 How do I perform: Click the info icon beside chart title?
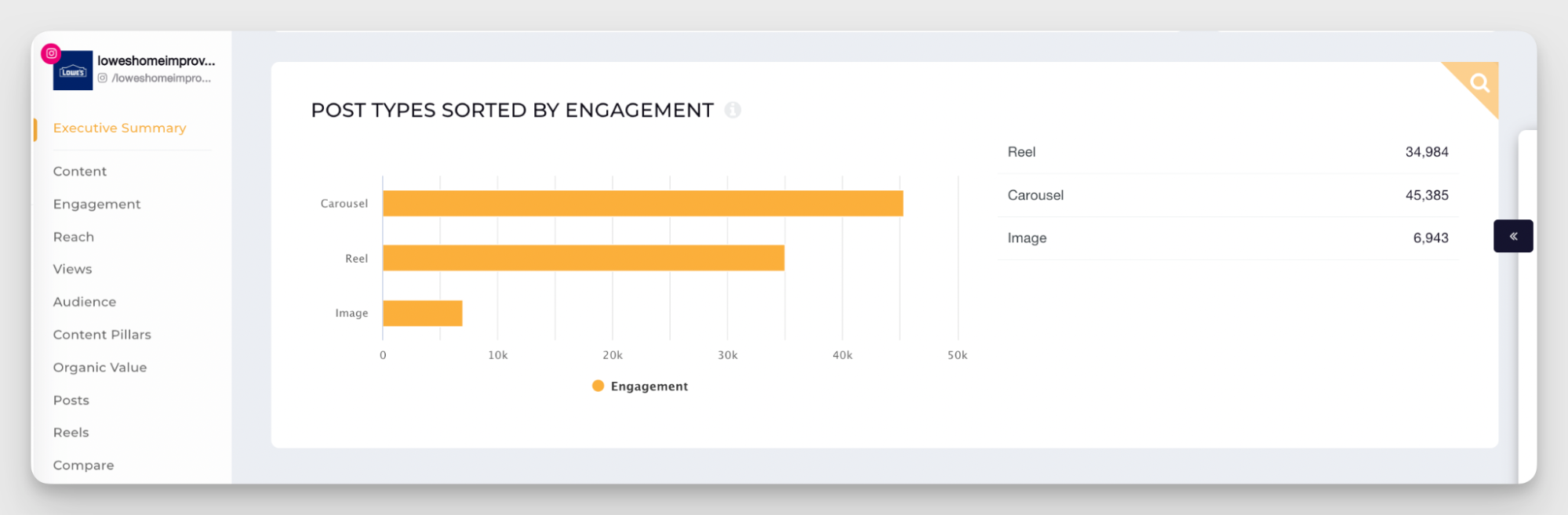(x=733, y=110)
